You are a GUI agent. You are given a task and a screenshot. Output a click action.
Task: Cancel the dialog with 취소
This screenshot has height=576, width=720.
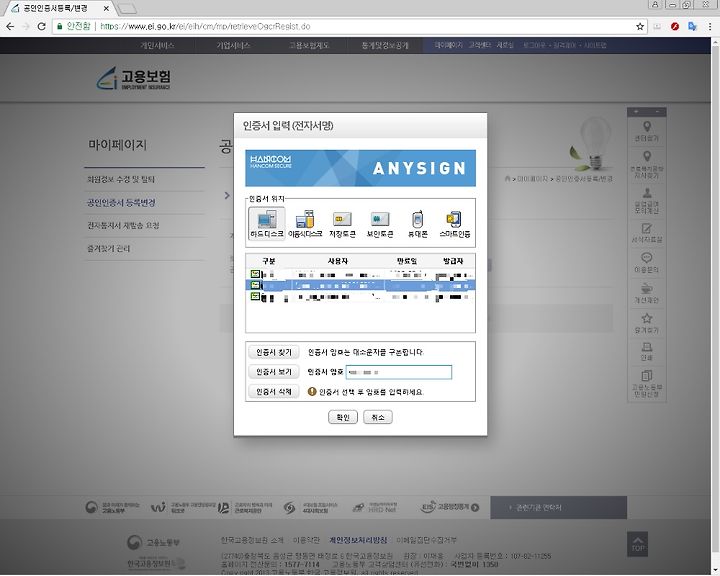click(377, 417)
